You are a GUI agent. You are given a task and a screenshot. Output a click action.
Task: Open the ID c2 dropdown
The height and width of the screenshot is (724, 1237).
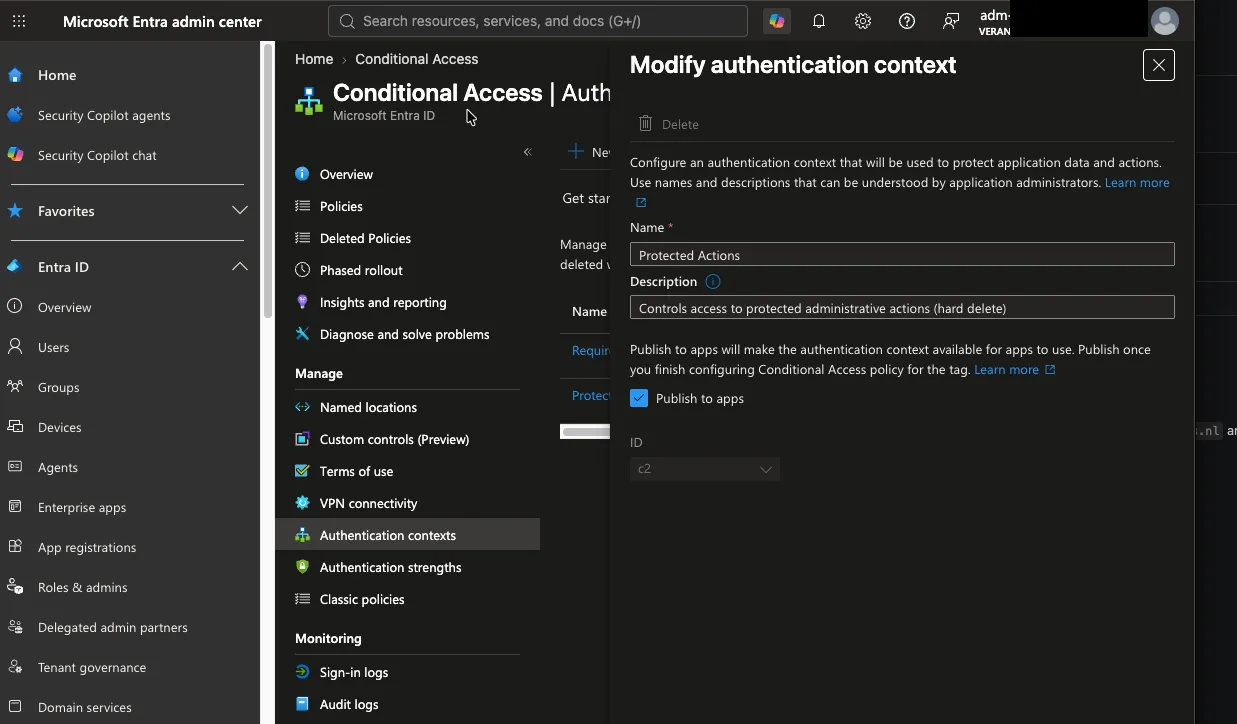(705, 469)
